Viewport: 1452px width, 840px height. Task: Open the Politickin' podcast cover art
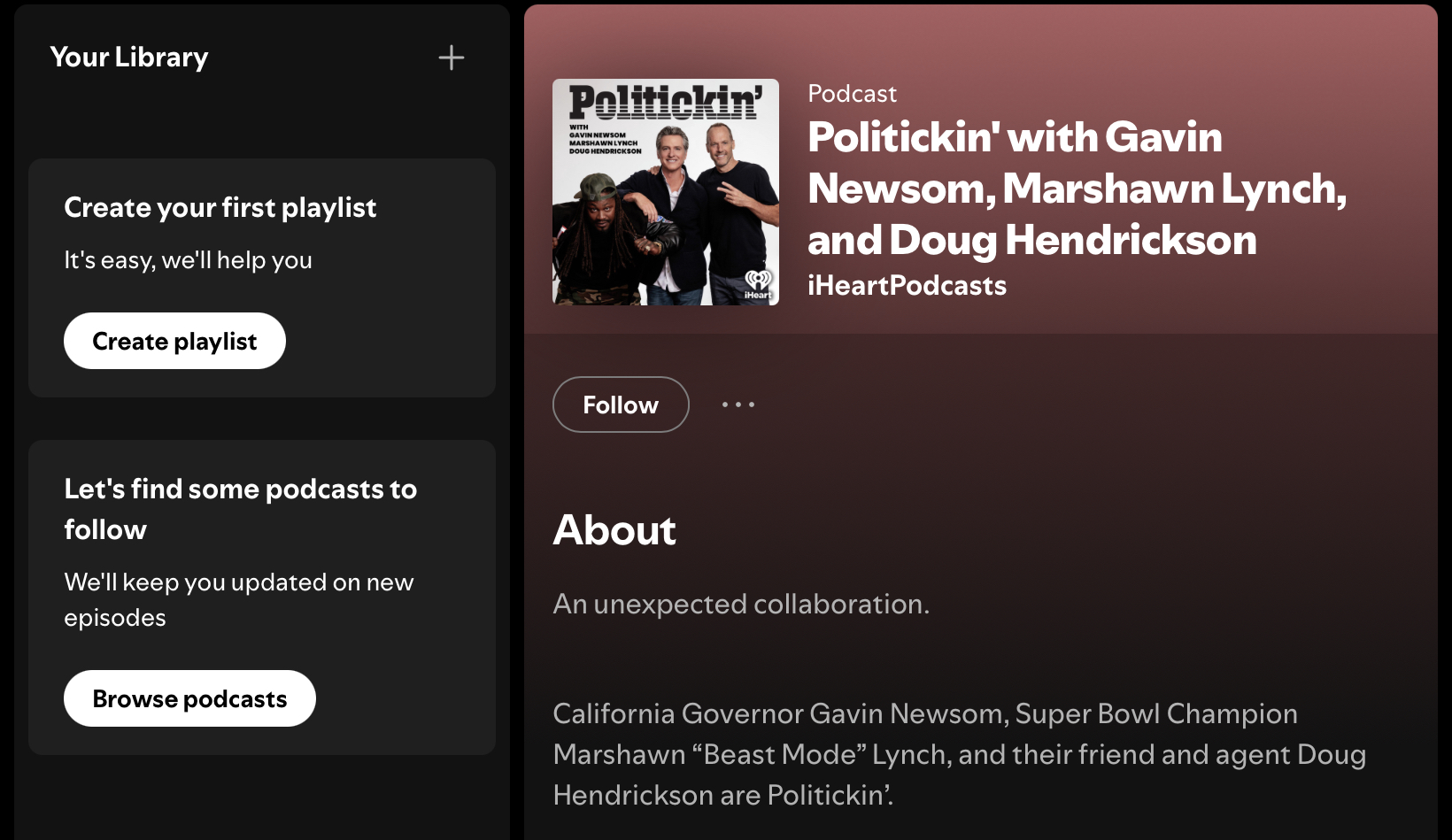coord(666,192)
